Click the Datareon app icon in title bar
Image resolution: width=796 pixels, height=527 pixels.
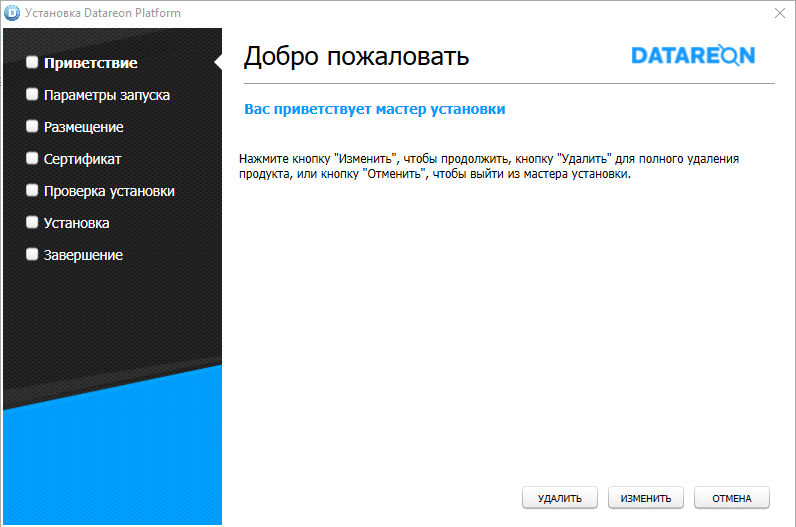click(x=13, y=13)
